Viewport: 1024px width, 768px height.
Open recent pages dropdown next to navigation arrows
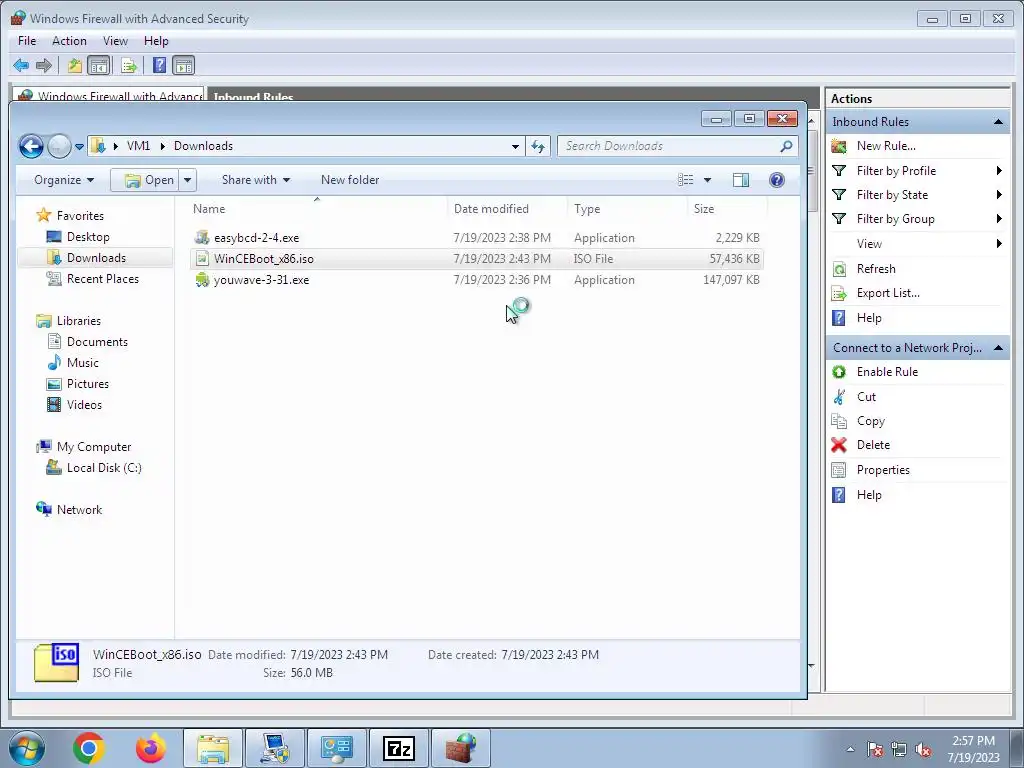[x=79, y=147]
